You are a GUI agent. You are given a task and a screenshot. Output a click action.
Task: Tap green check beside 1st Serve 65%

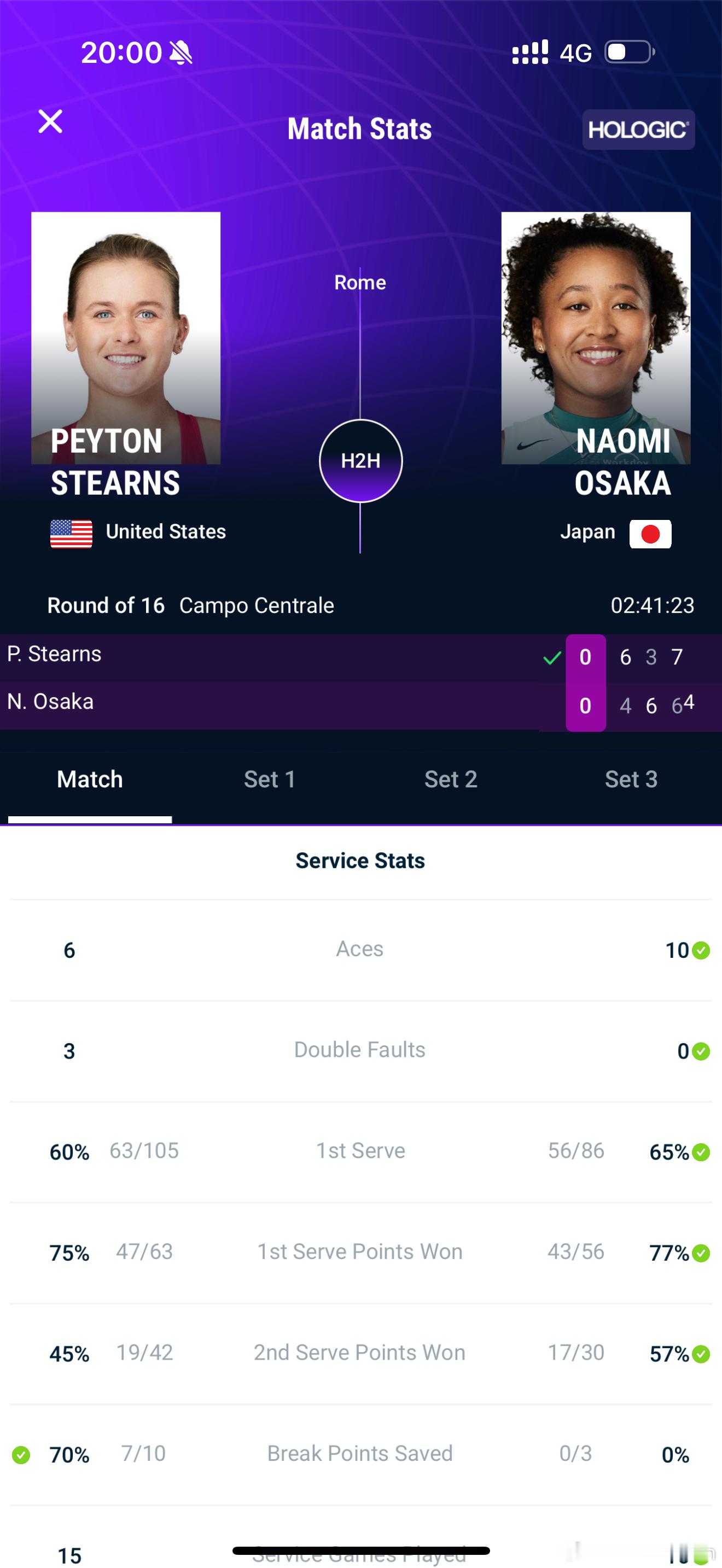click(701, 1152)
